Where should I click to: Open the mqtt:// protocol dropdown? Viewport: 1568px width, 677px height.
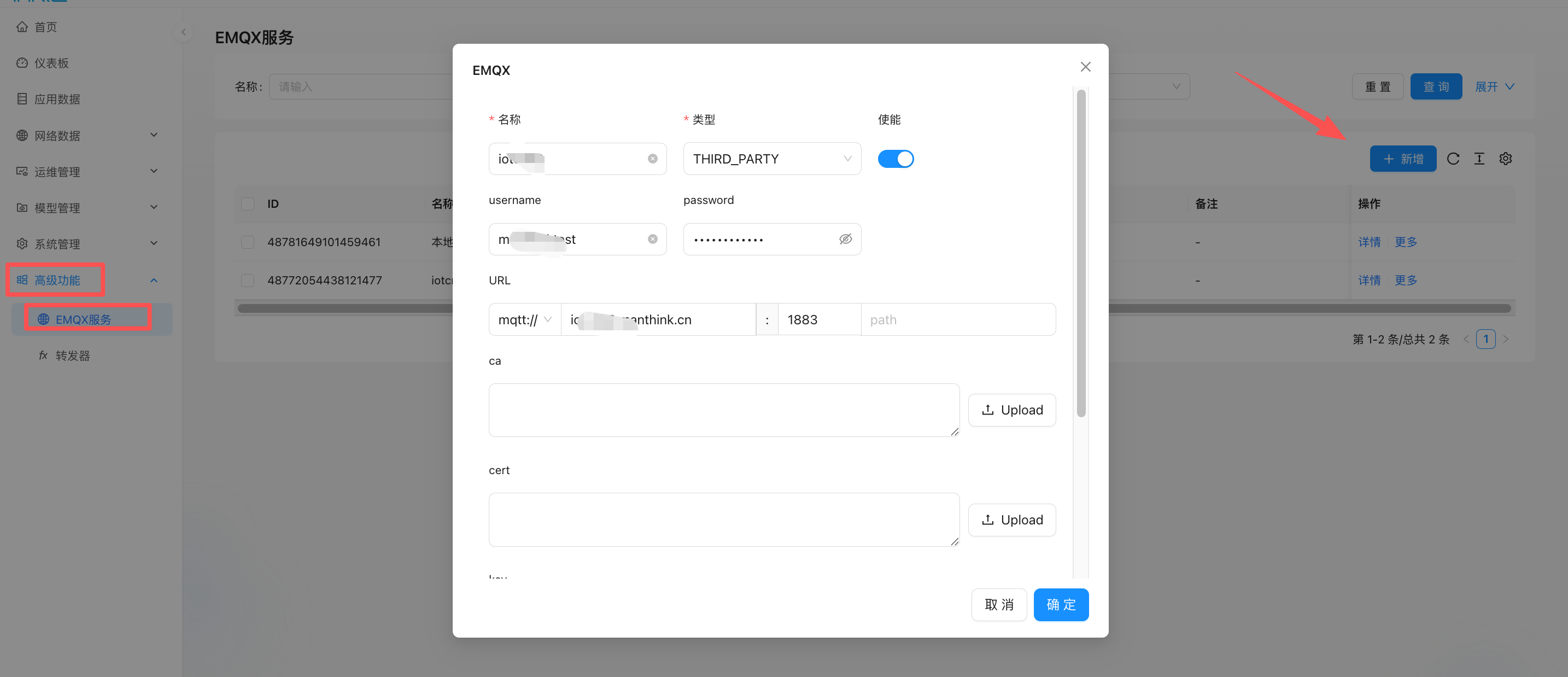tap(525, 319)
